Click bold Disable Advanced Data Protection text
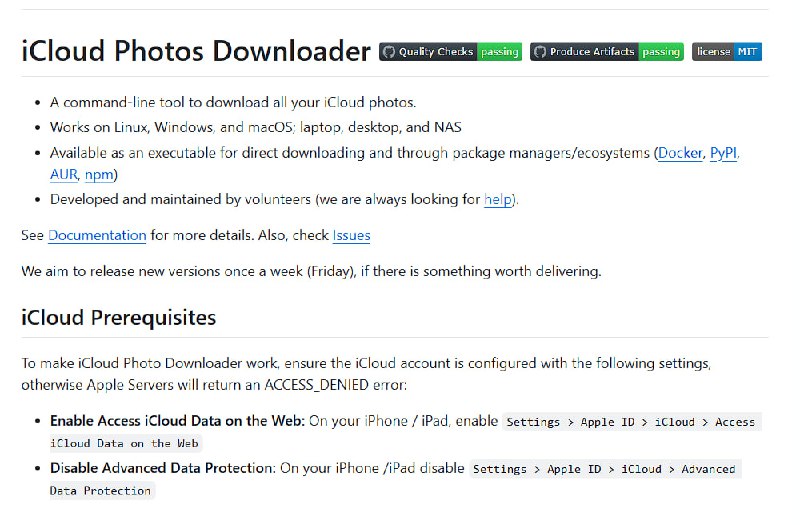 click(x=162, y=468)
